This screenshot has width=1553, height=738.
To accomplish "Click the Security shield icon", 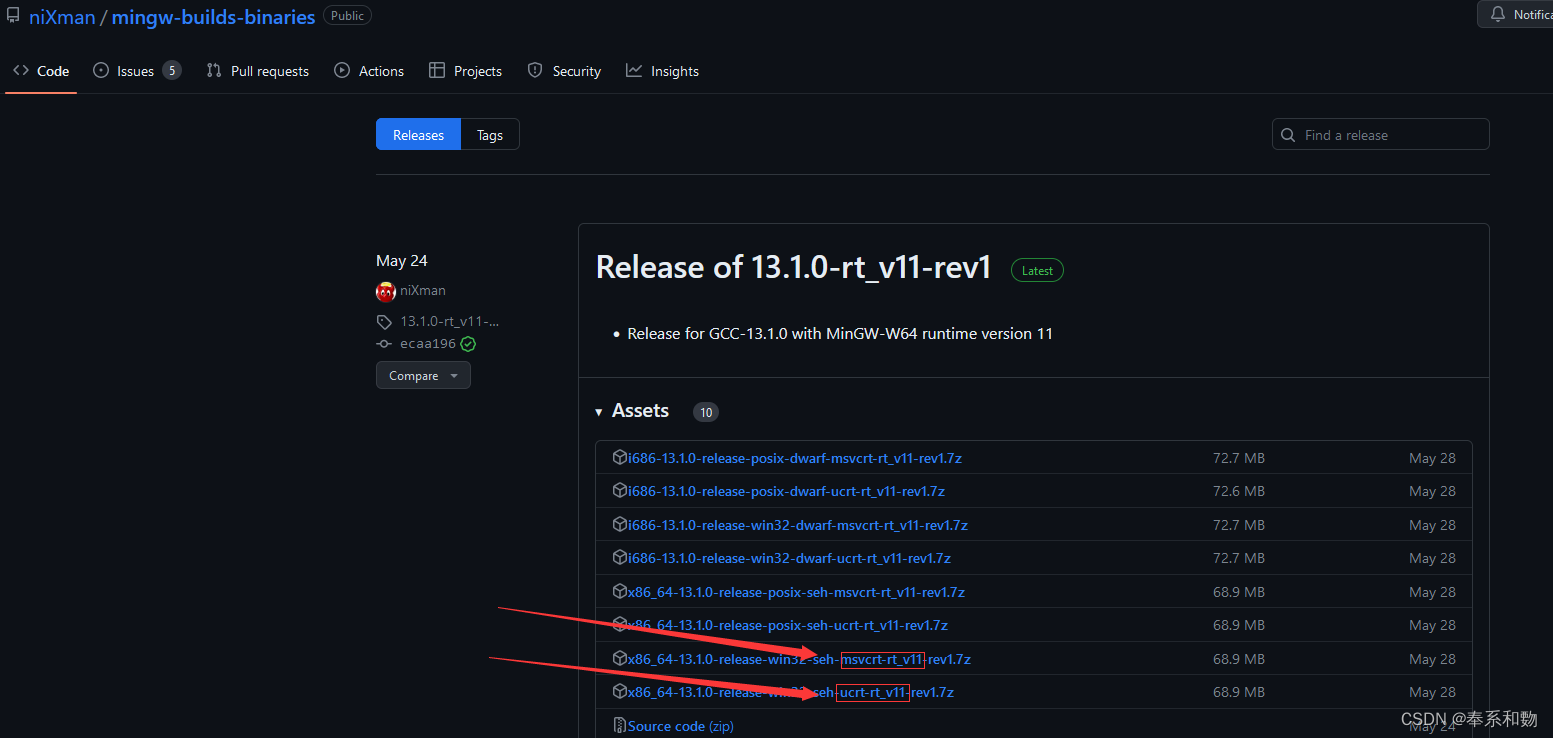I will click(x=535, y=70).
